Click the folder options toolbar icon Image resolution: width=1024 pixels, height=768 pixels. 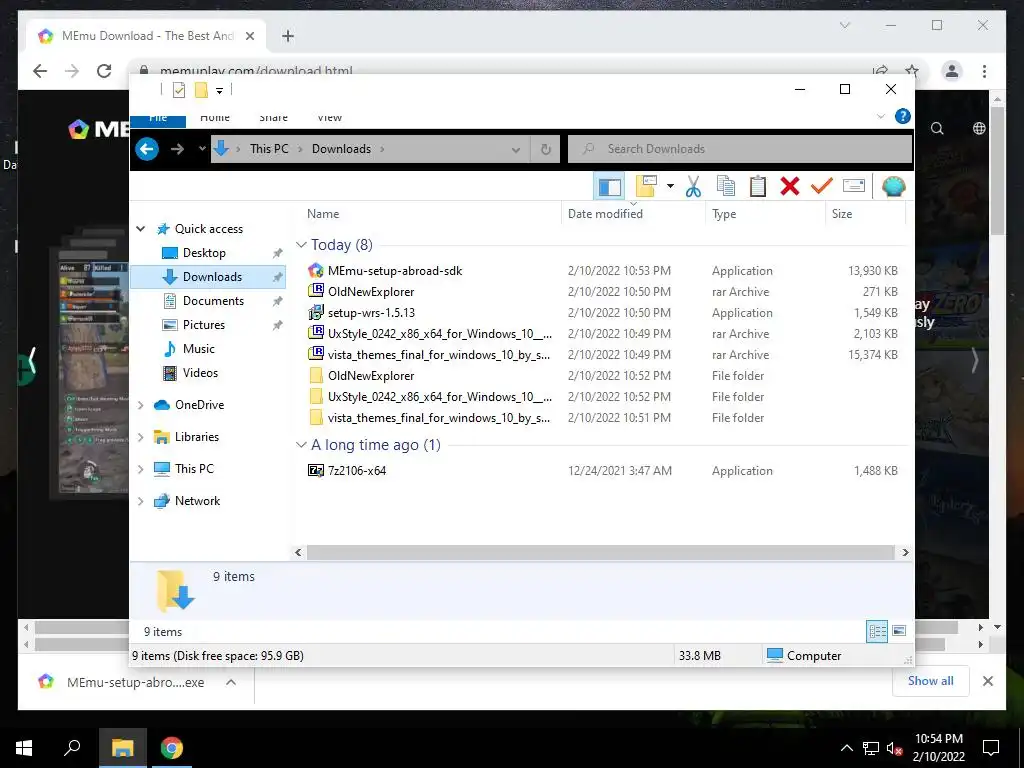646,186
